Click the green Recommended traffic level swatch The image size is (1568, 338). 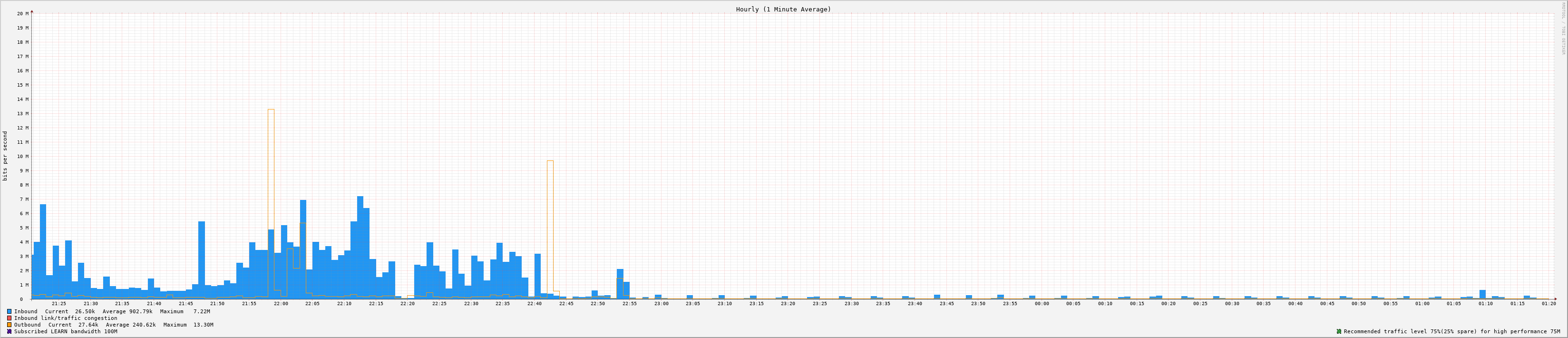(1338, 331)
